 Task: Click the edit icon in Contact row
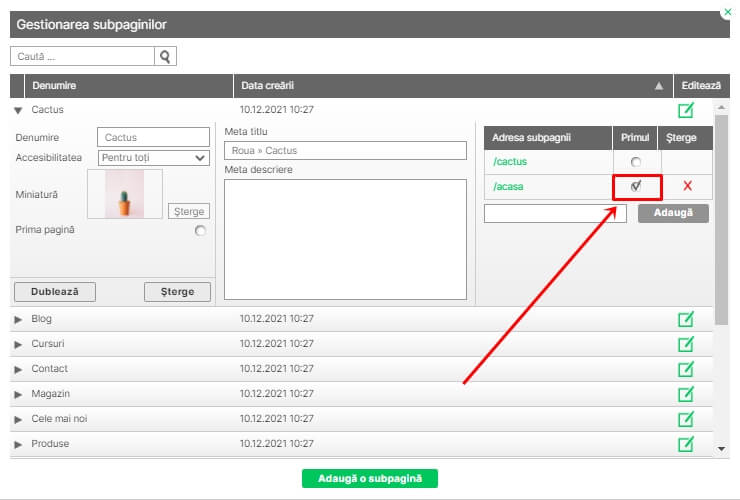point(686,368)
